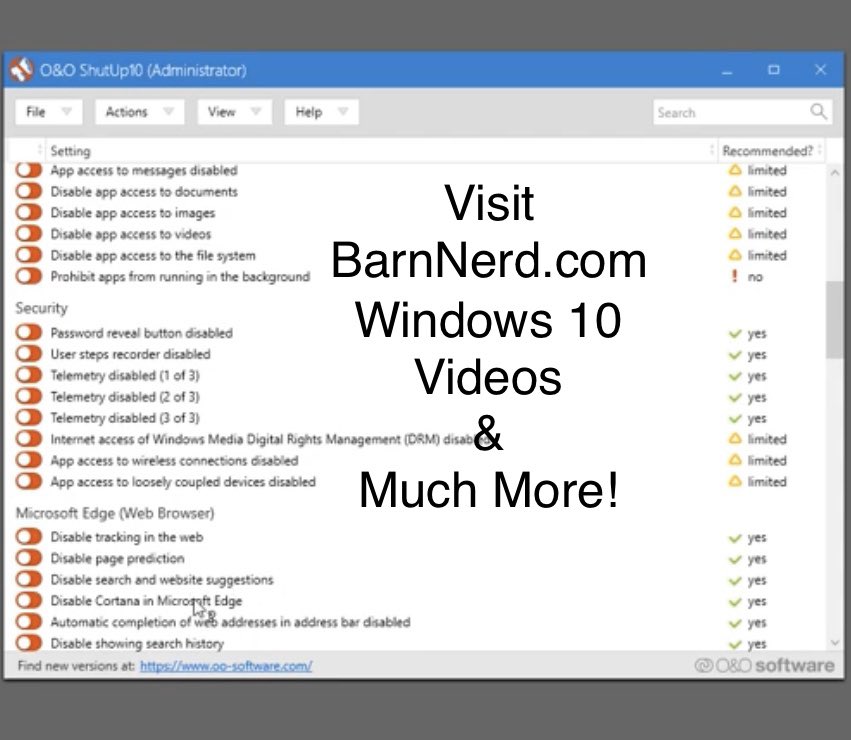
Task: Toggle 'Automatic completion of web addresses' switch
Action: point(29,622)
